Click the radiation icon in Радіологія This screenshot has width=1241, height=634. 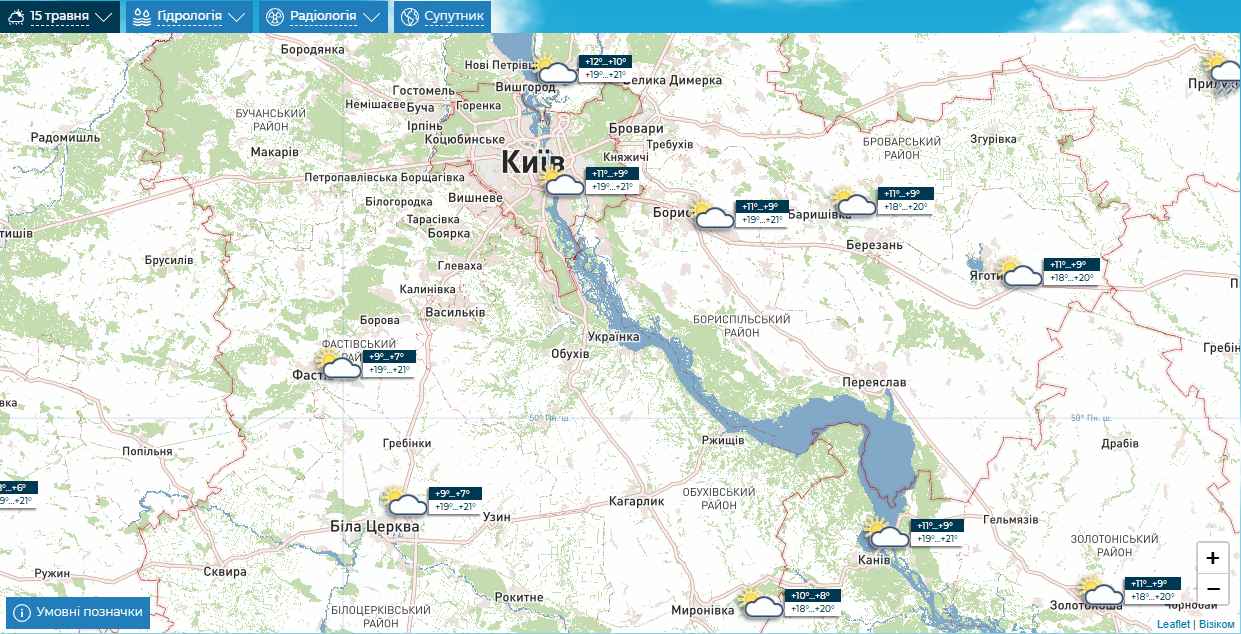275,16
